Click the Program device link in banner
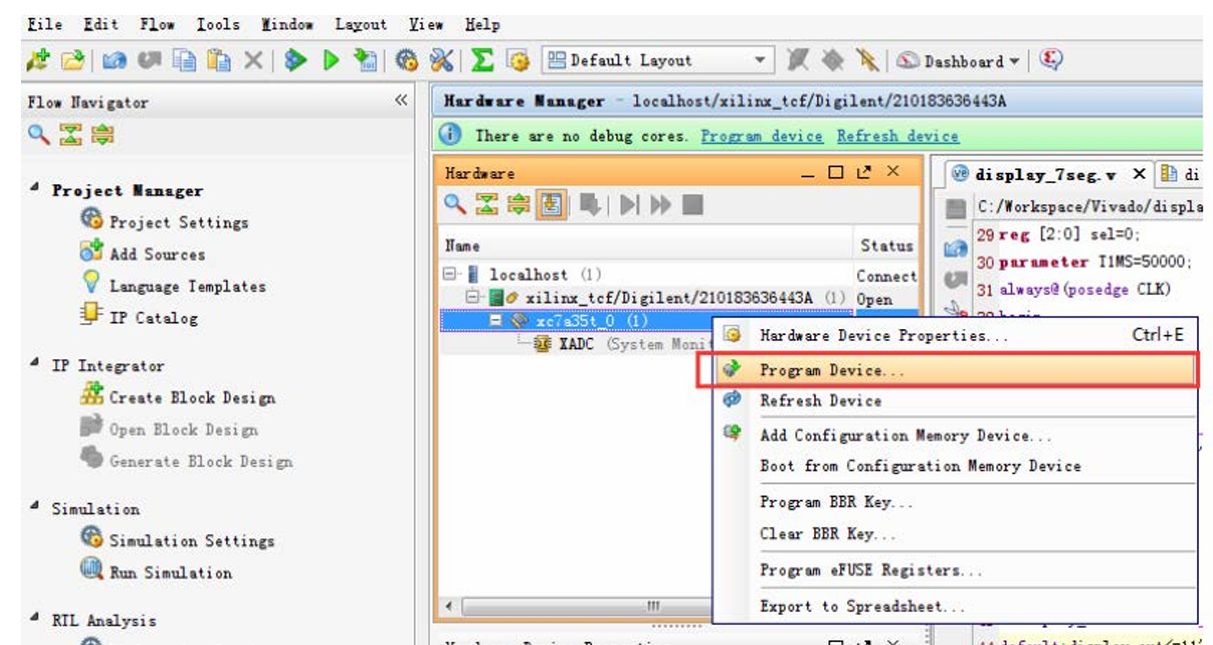The width and height of the screenshot is (1213, 645). (762, 136)
